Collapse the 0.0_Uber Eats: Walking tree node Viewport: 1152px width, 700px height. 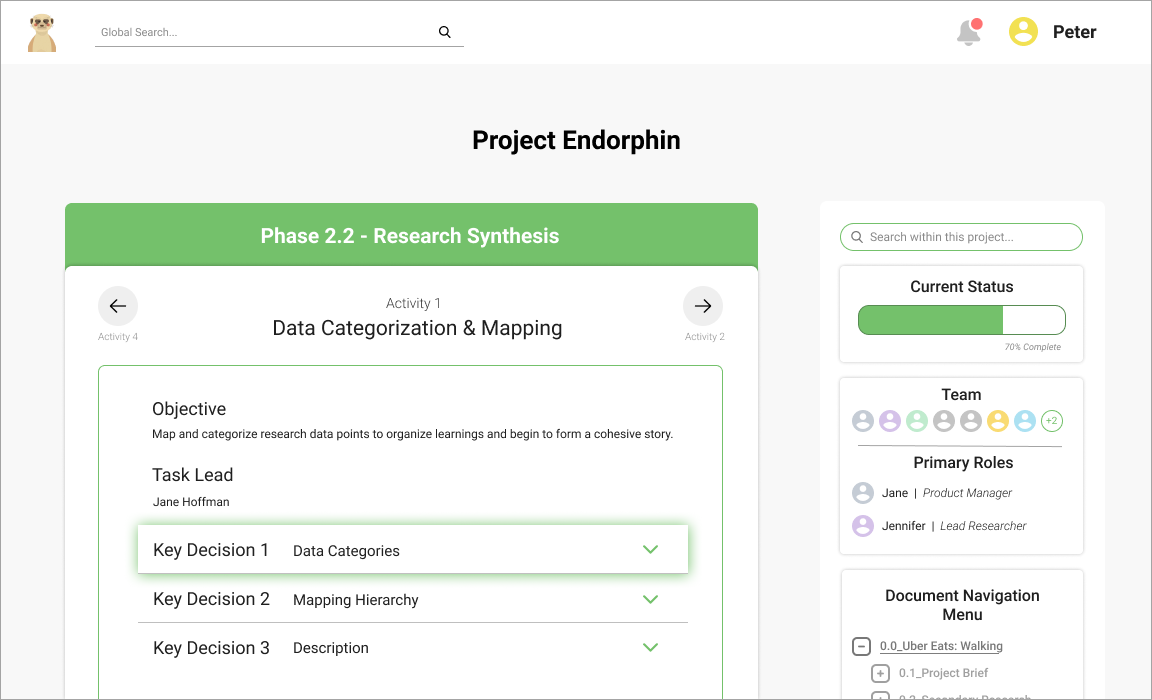click(861, 646)
